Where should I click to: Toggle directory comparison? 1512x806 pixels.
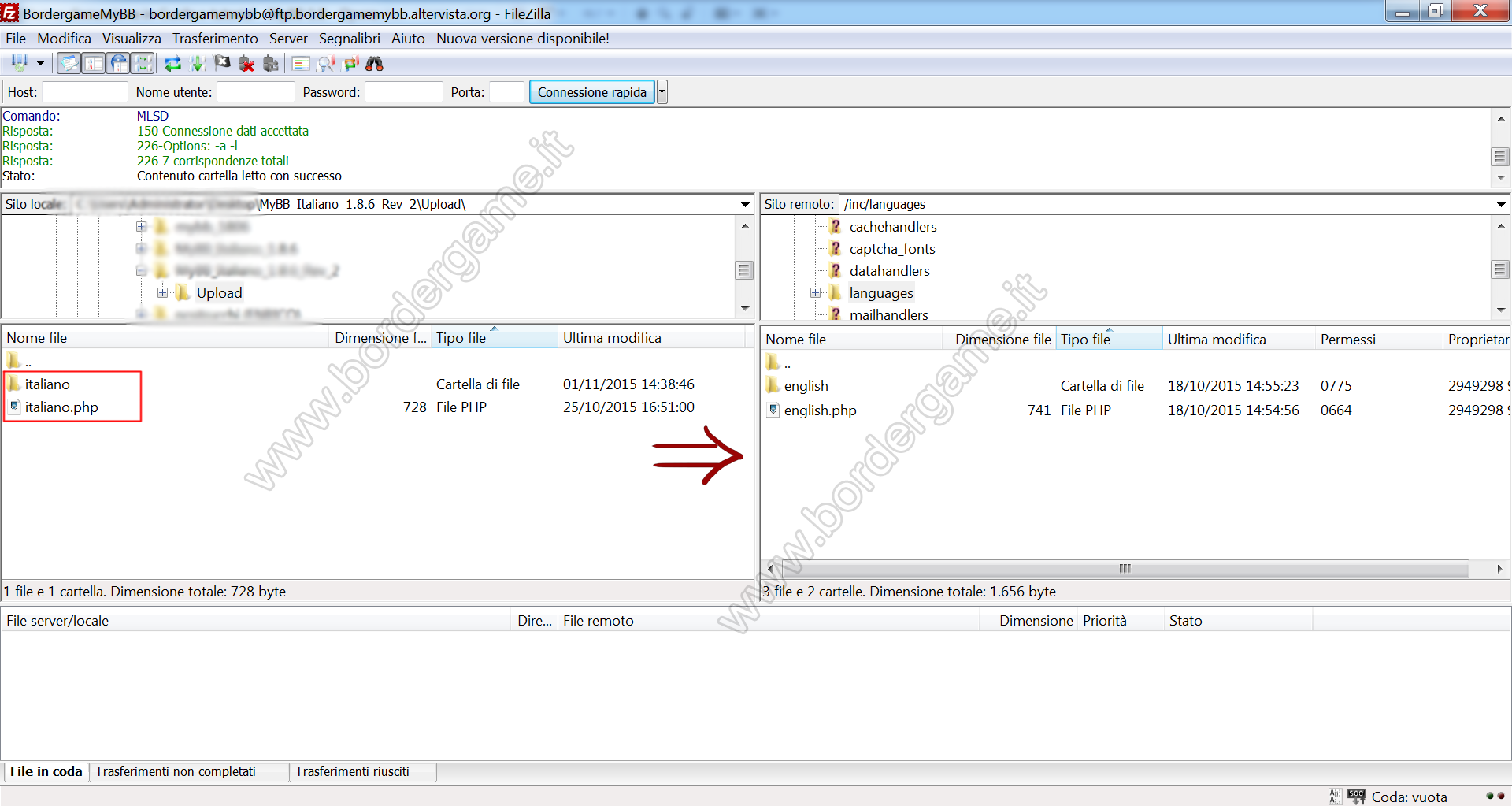tap(326, 64)
